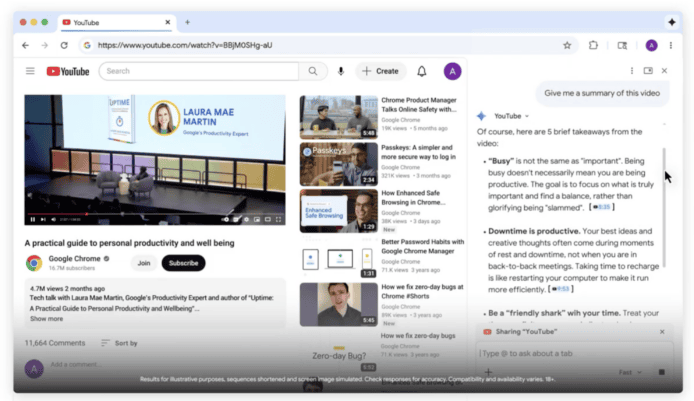
Task: Jump to timestamp chip after 'slammed'
Action: coord(601,207)
